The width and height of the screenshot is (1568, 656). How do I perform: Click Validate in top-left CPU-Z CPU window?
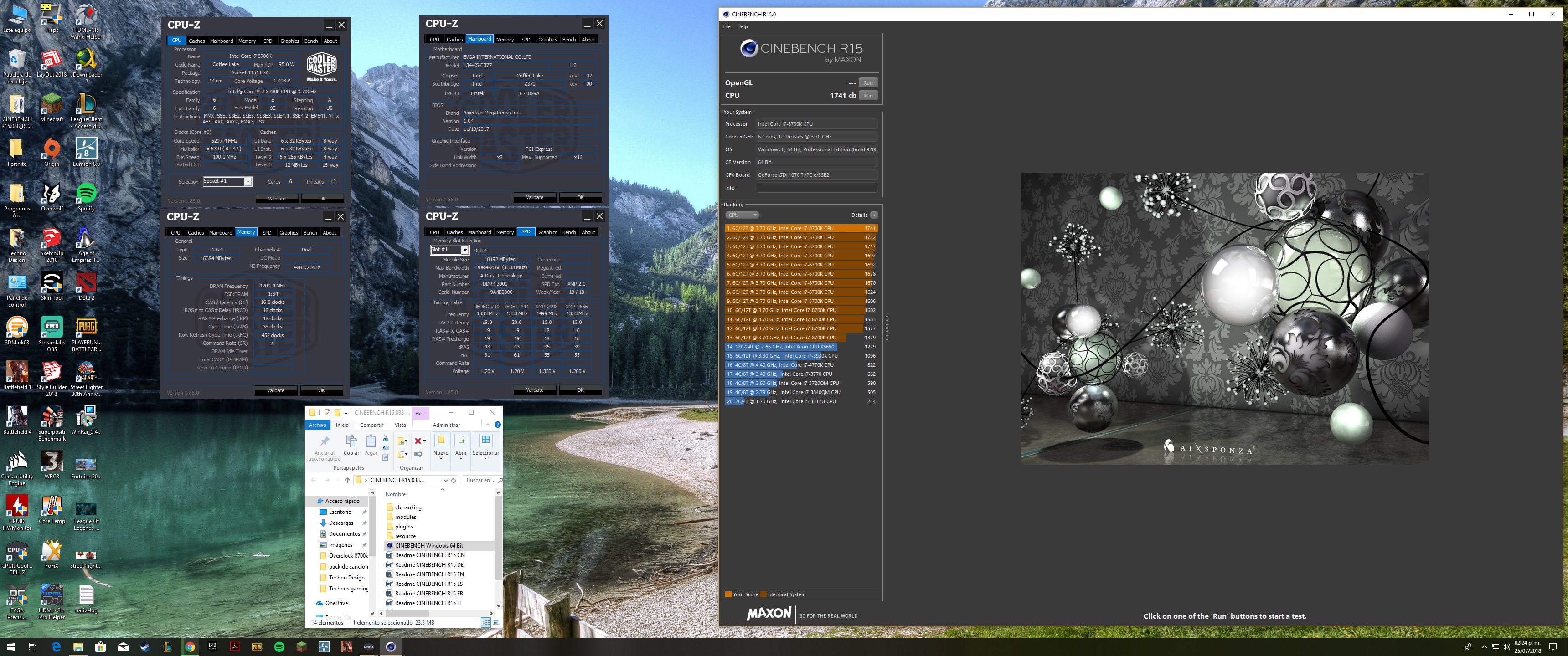click(277, 198)
